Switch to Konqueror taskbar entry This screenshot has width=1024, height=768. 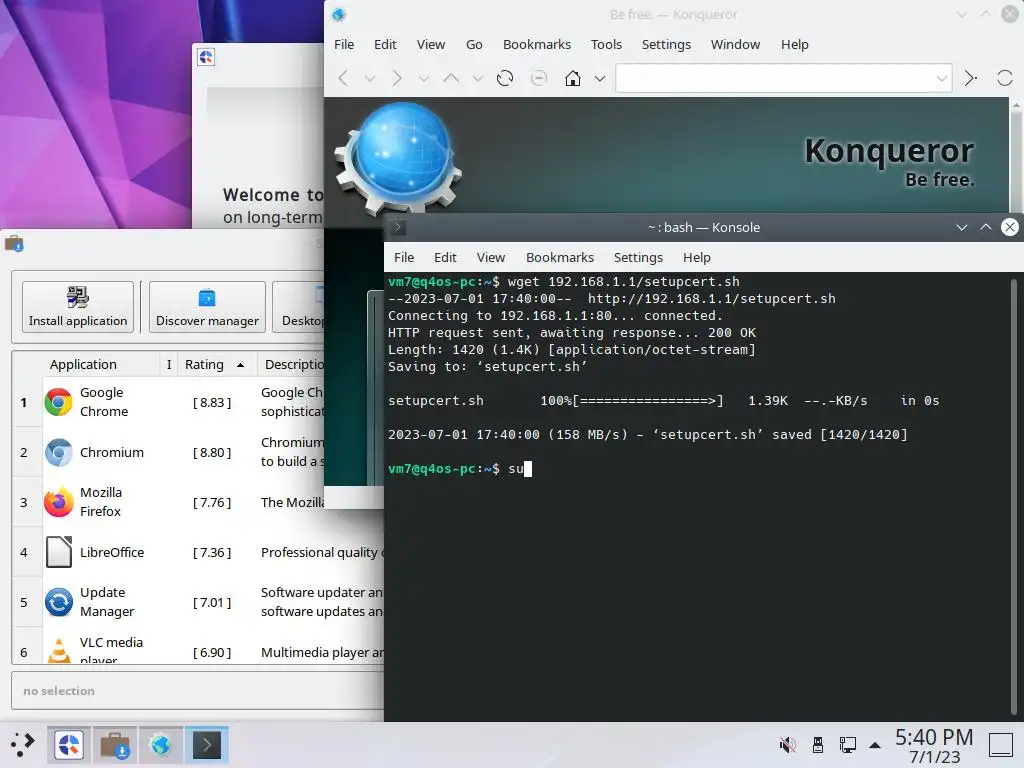[161, 745]
